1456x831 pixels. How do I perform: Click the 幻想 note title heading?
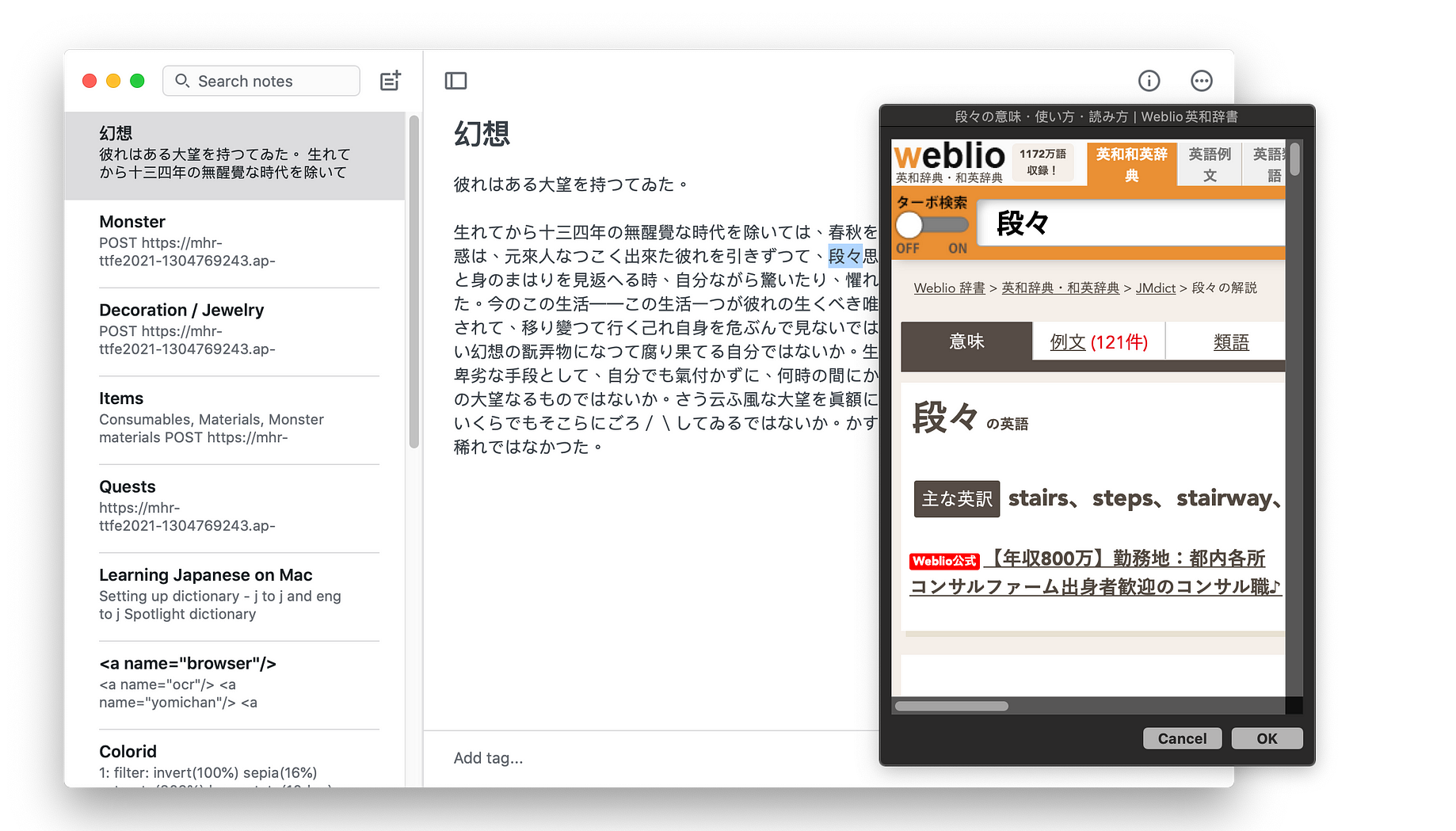(482, 133)
